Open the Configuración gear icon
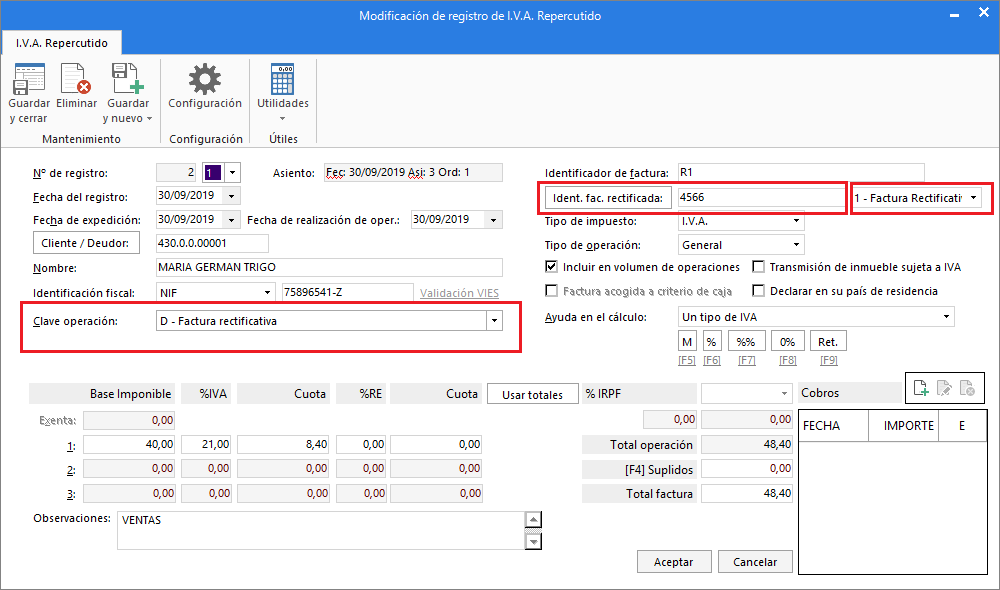Image resolution: width=1000 pixels, height=590 pixels. point(205,80)
